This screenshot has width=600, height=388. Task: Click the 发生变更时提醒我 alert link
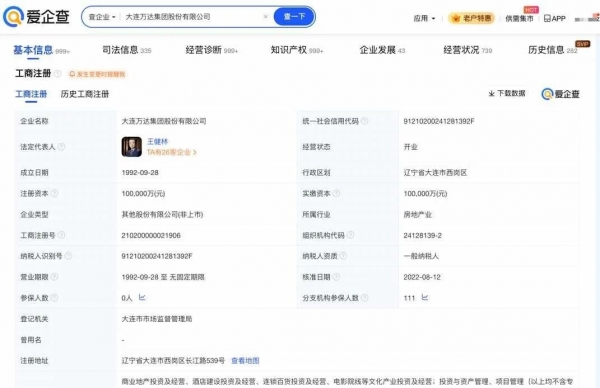point(98,74)
